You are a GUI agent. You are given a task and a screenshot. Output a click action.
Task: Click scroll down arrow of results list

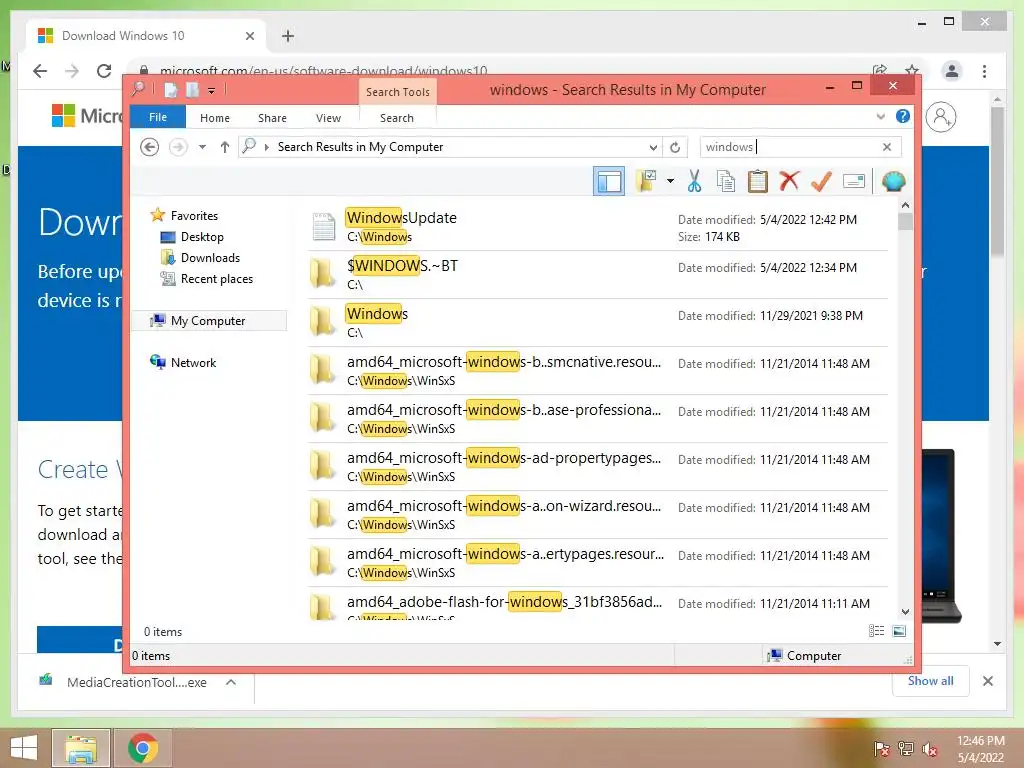pos(905,612)
